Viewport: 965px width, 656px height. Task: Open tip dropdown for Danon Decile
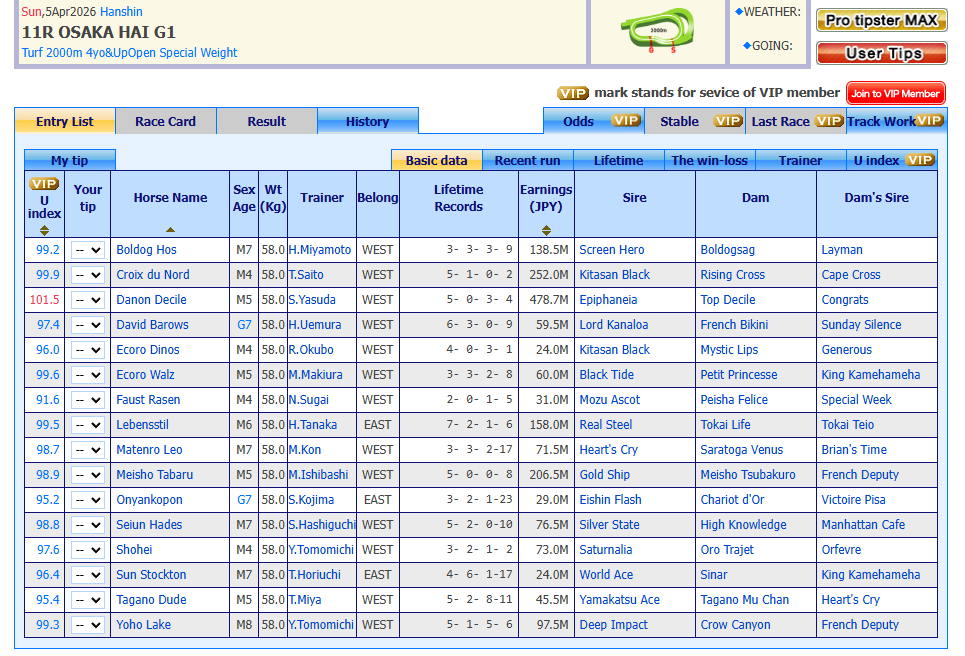point(87,300)
